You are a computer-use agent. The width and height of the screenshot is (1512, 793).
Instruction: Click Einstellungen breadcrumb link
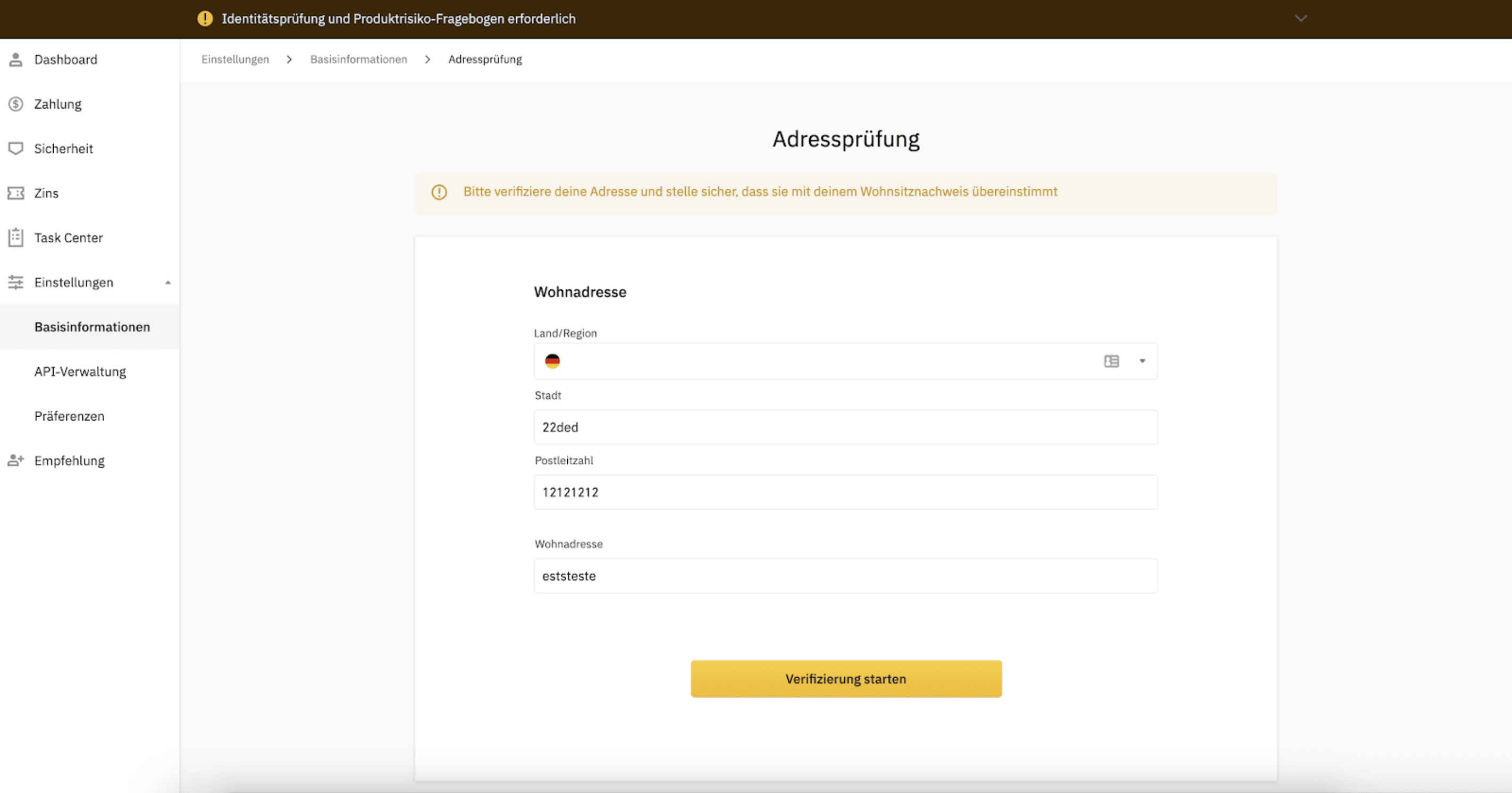(x=235, y=60)
